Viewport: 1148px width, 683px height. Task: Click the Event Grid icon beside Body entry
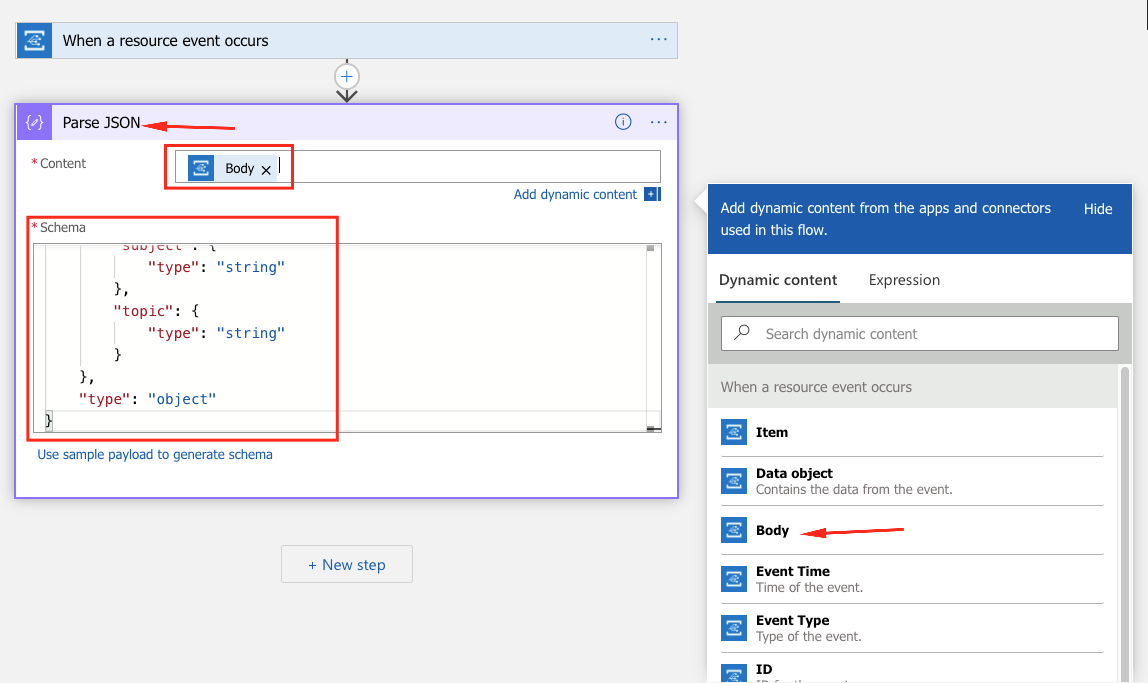(733, 530)
